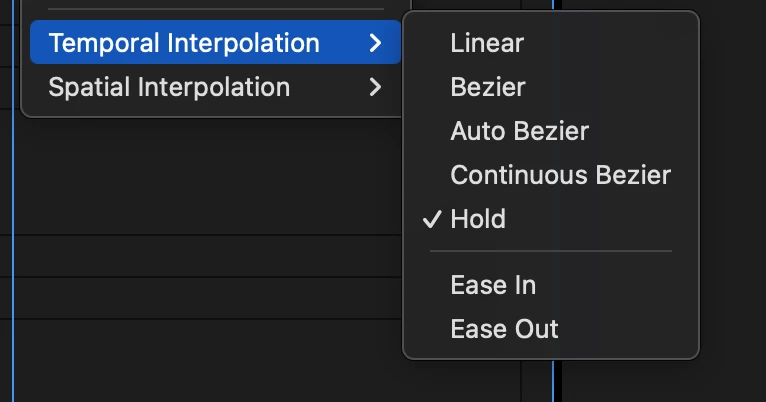766x402 pixels.
Task: Apply Ease In to the keyframe
Action: click(x=493, y=285)
